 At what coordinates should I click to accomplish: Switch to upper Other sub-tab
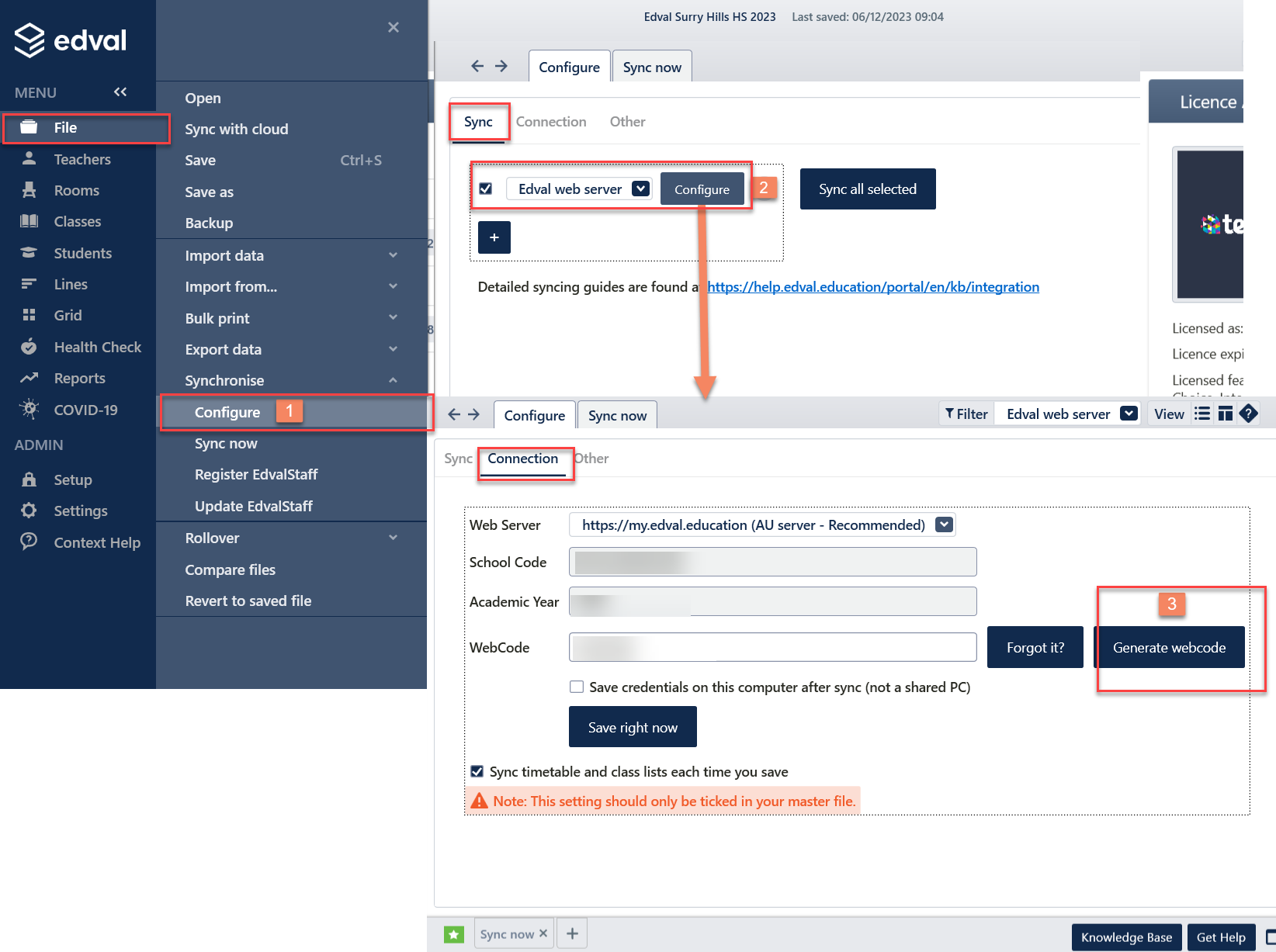[x=627, y=122]
